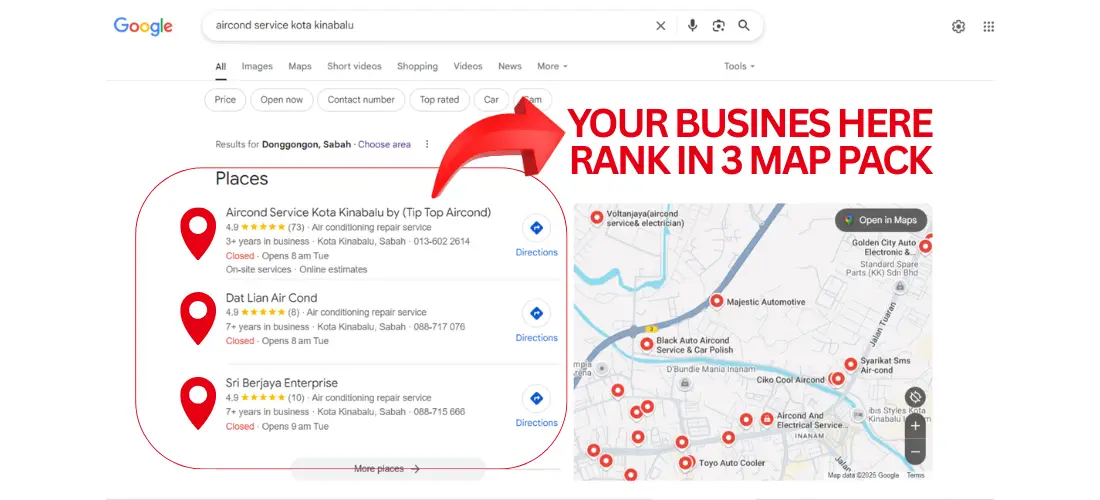Select Ciko Cool Aircond map pin

coord(836,379)
